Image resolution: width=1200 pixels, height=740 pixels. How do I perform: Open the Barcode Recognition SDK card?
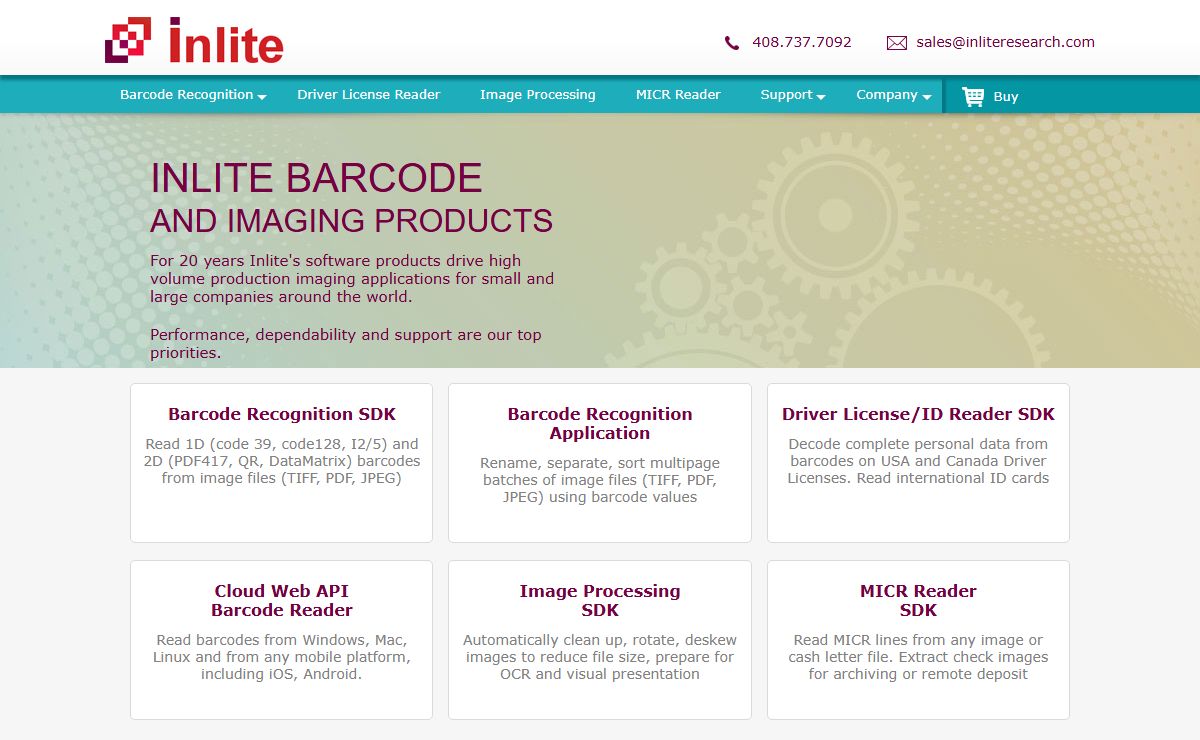[x=282, y=463]
